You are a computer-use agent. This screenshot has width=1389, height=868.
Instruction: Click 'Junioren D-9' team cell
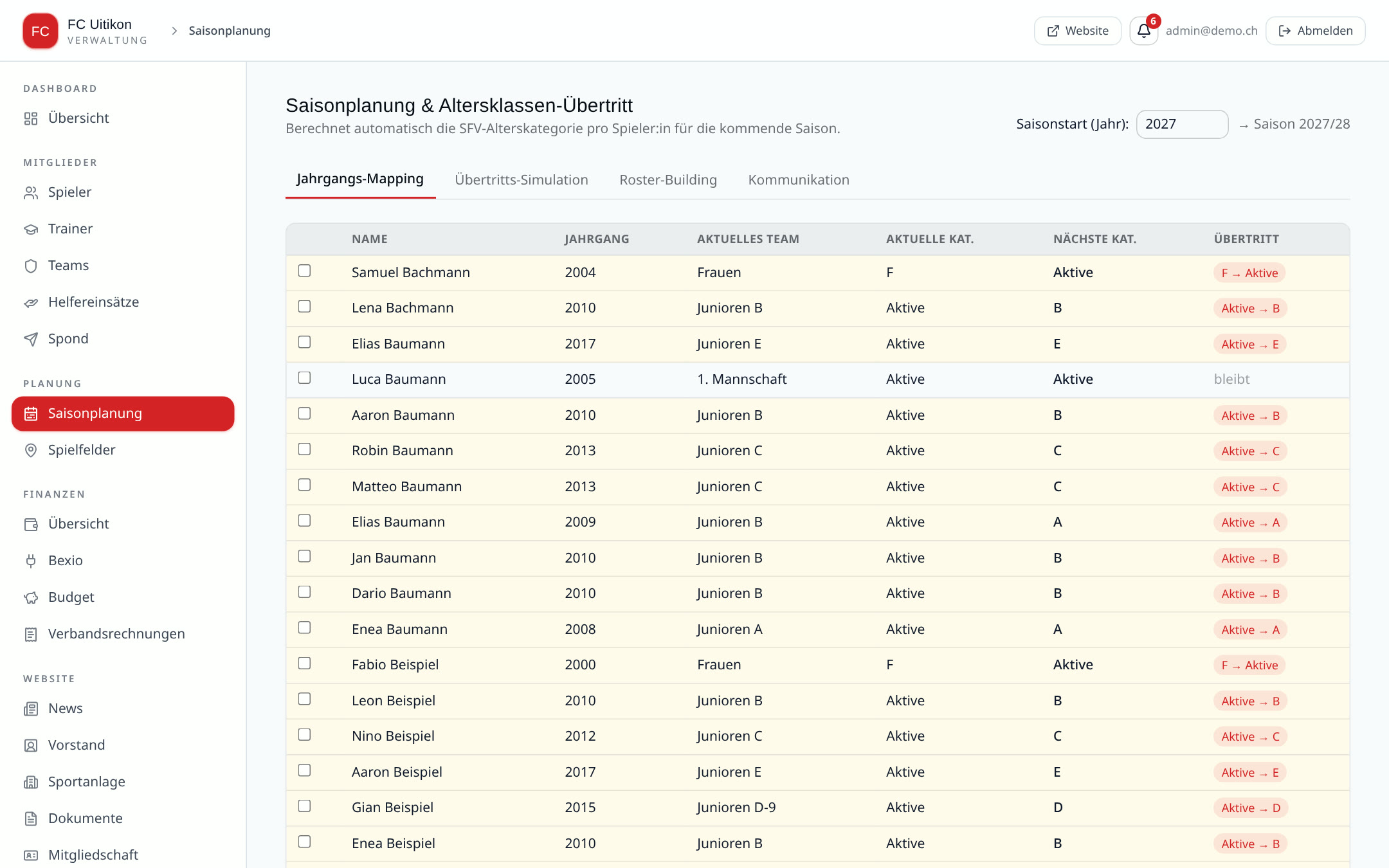(736, 808)
